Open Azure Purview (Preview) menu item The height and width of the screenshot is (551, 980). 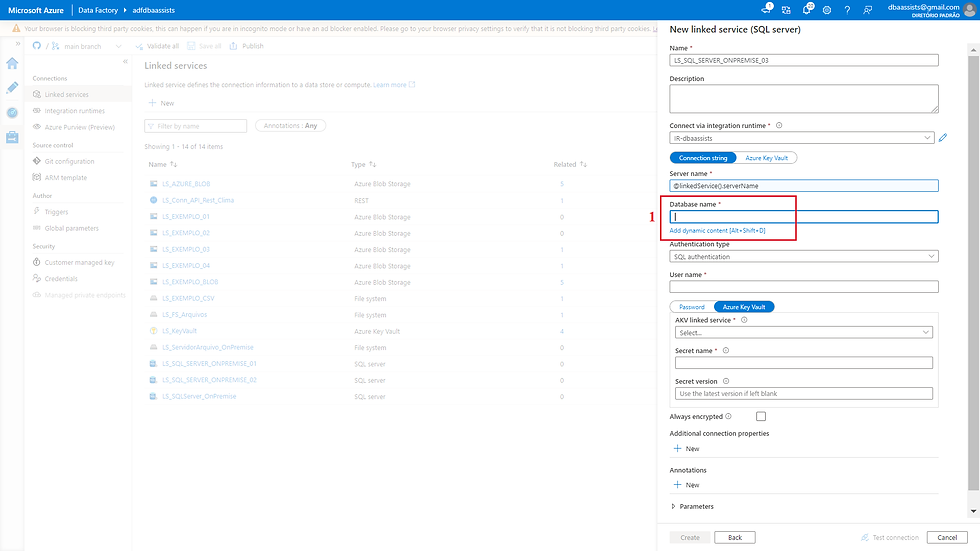79,127
